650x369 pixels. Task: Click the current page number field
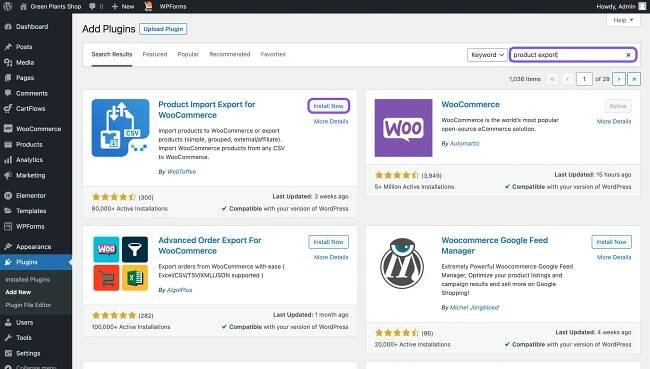pos(584,79)
